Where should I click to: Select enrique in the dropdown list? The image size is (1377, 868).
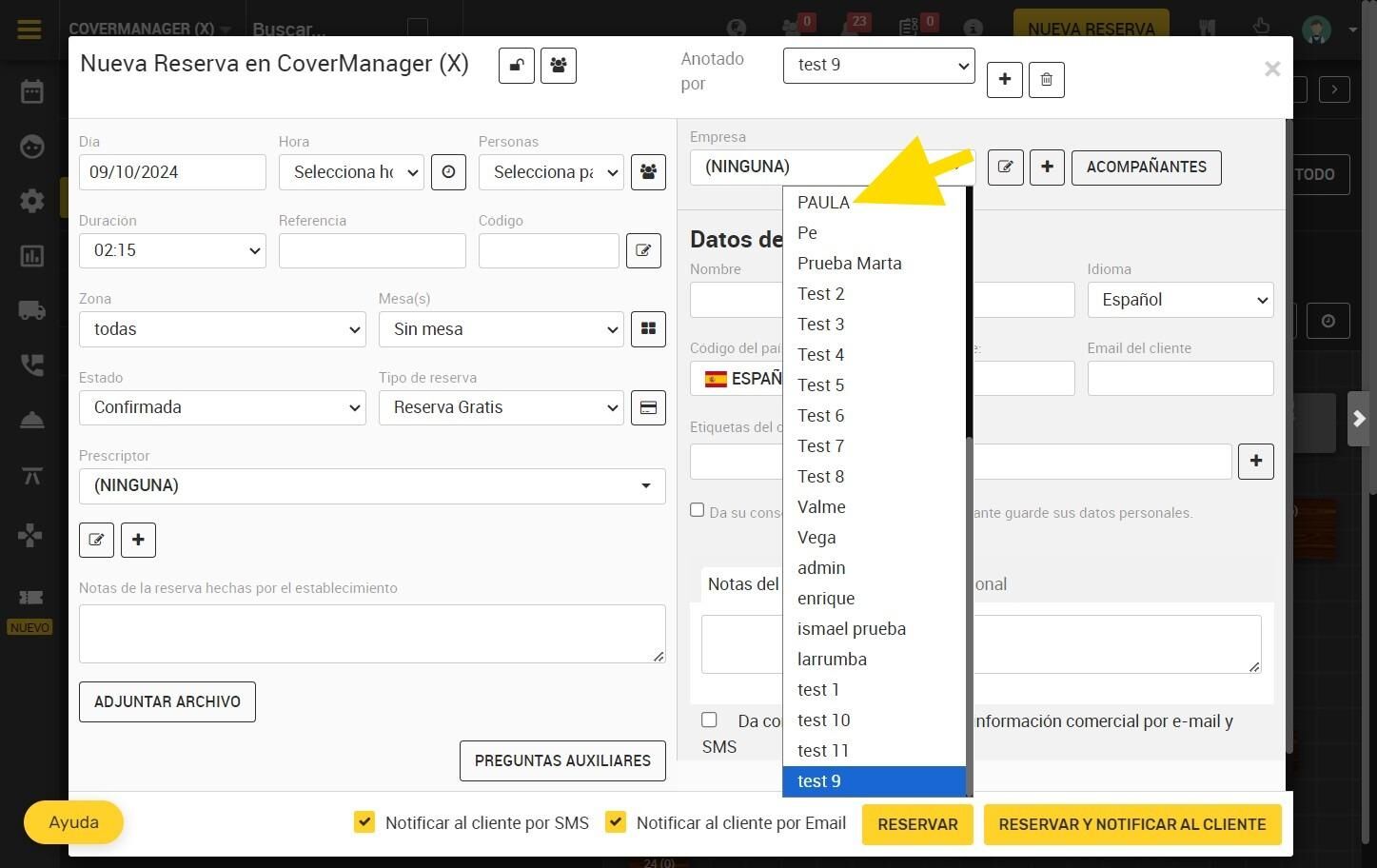pos(875,599)
